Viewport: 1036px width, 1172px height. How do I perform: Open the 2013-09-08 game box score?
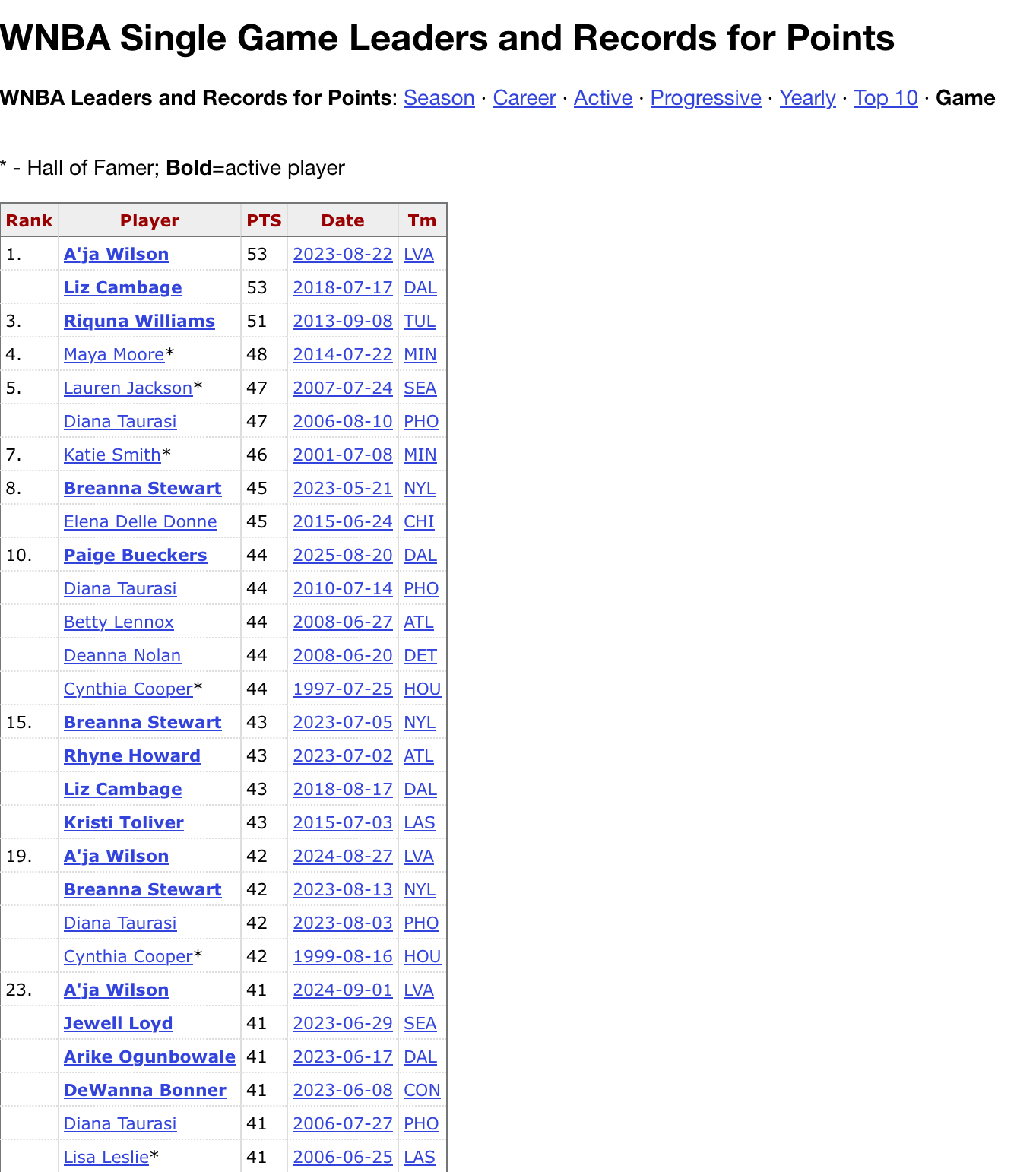coord(343,321)
